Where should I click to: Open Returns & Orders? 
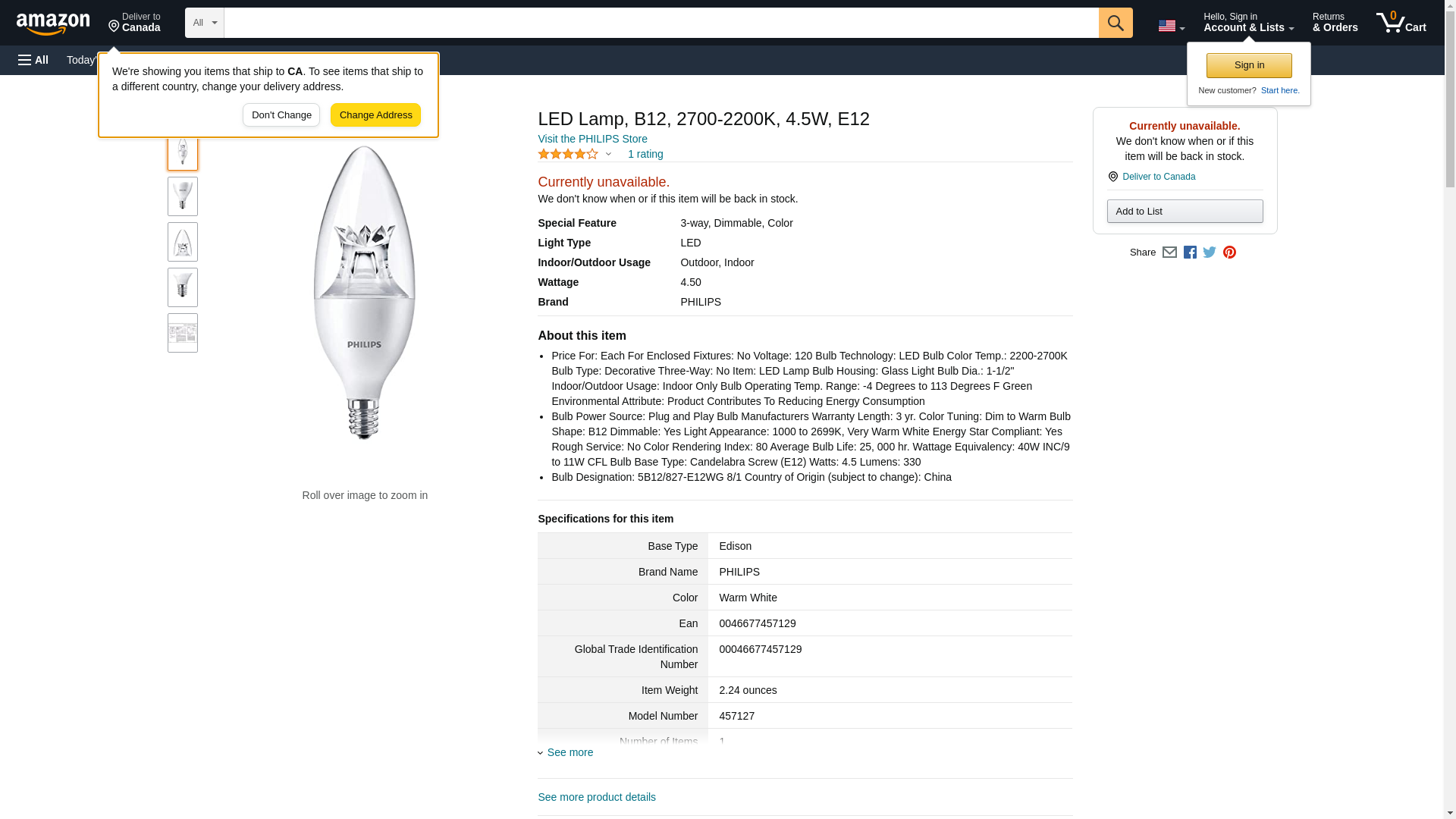(1335, 23)
